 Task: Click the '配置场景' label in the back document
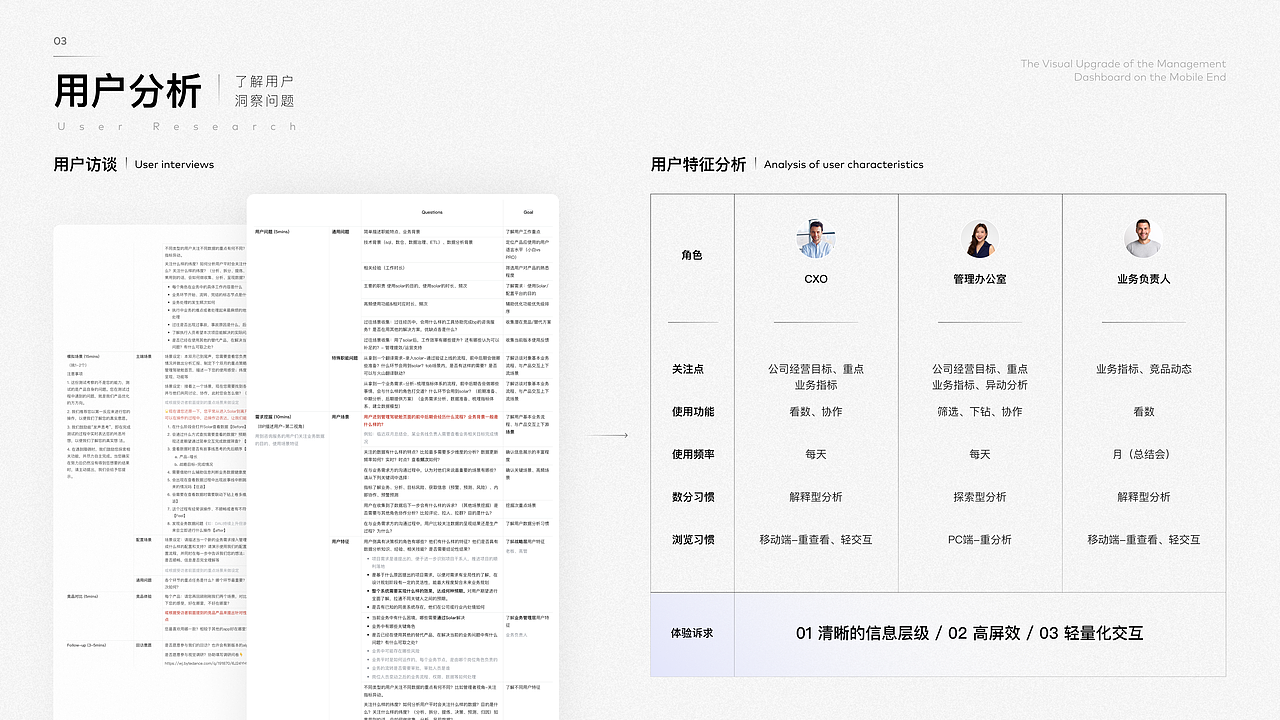144,539
